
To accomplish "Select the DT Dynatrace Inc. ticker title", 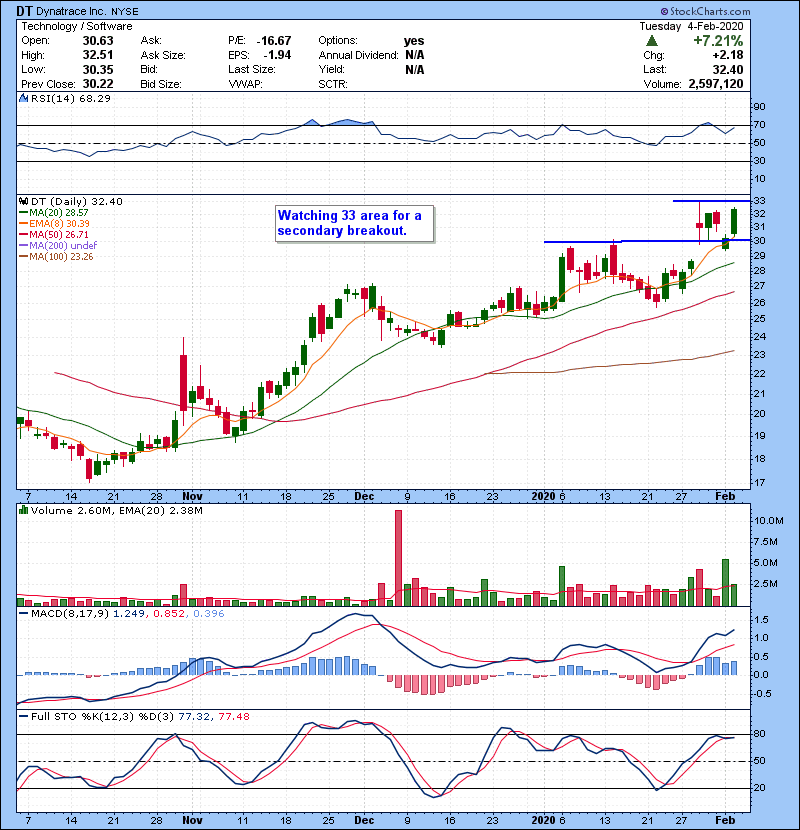I will [77, 11].
